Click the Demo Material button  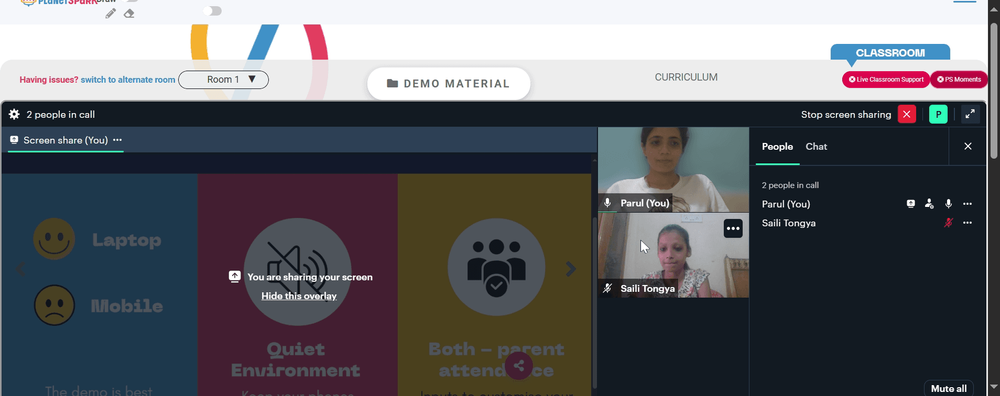point(449,84)
